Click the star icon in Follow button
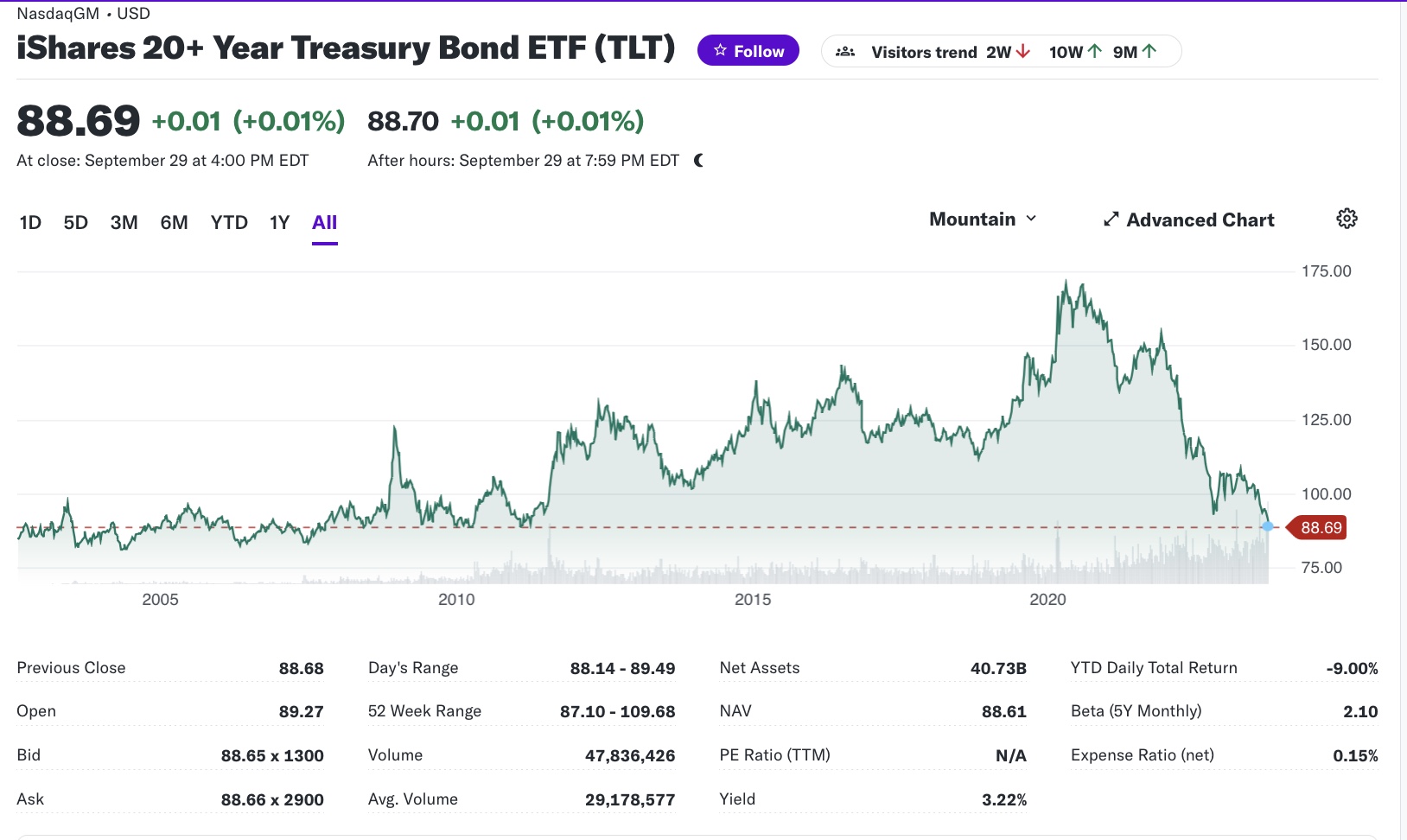Viewport: 1407px width, 840px height. [720, 51]
